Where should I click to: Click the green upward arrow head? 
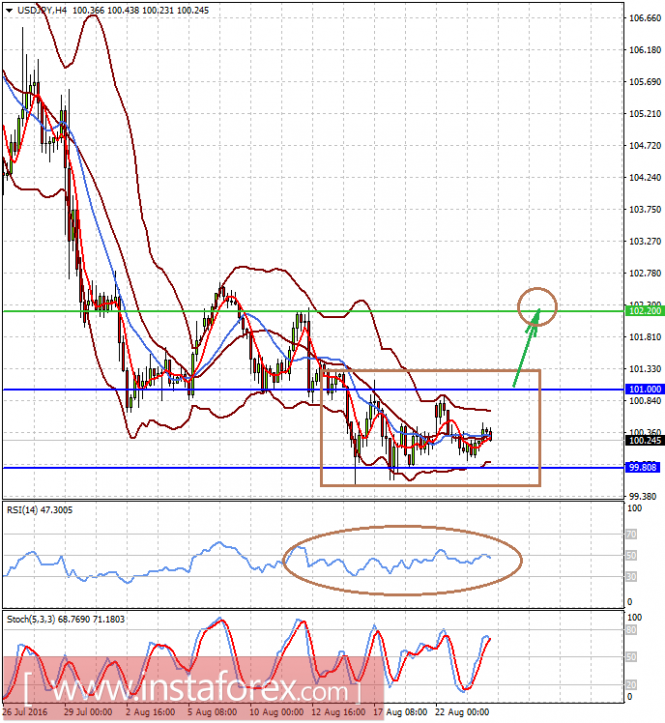535,316
